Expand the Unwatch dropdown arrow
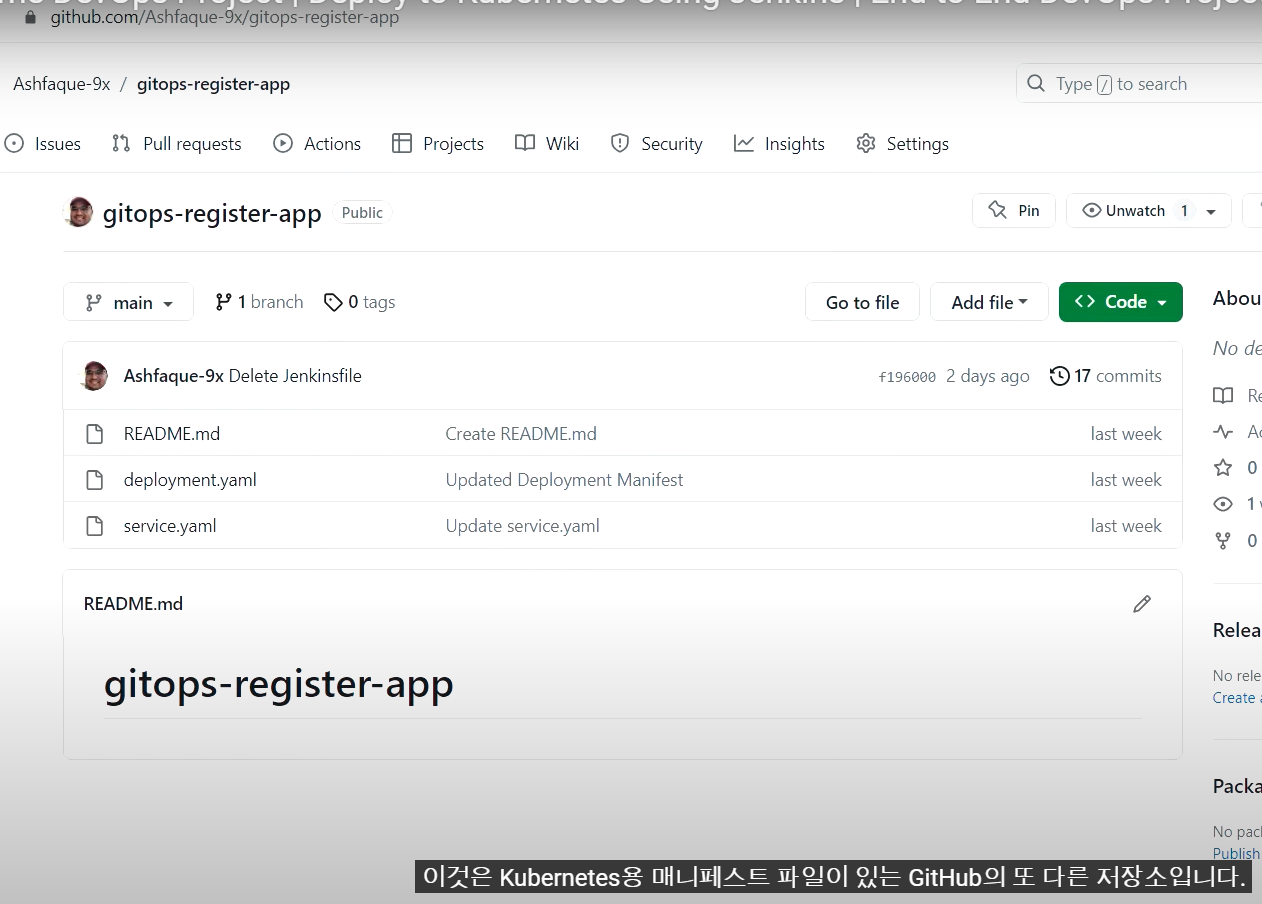Image resolution: width=1262 pixels, height=904 pixels. (x=1211, y=212)
